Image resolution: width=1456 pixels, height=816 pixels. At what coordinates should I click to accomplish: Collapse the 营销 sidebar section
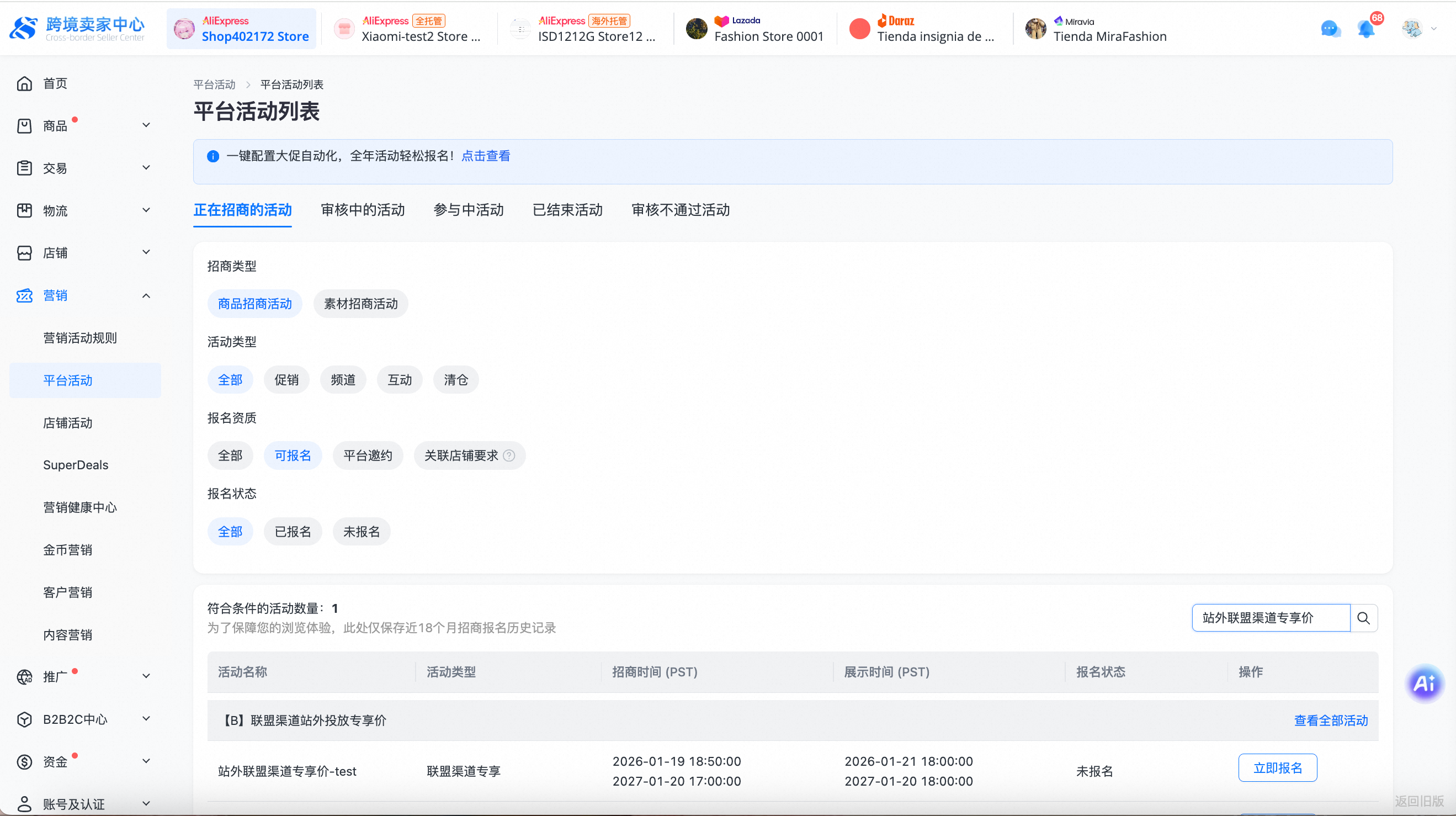146,296
